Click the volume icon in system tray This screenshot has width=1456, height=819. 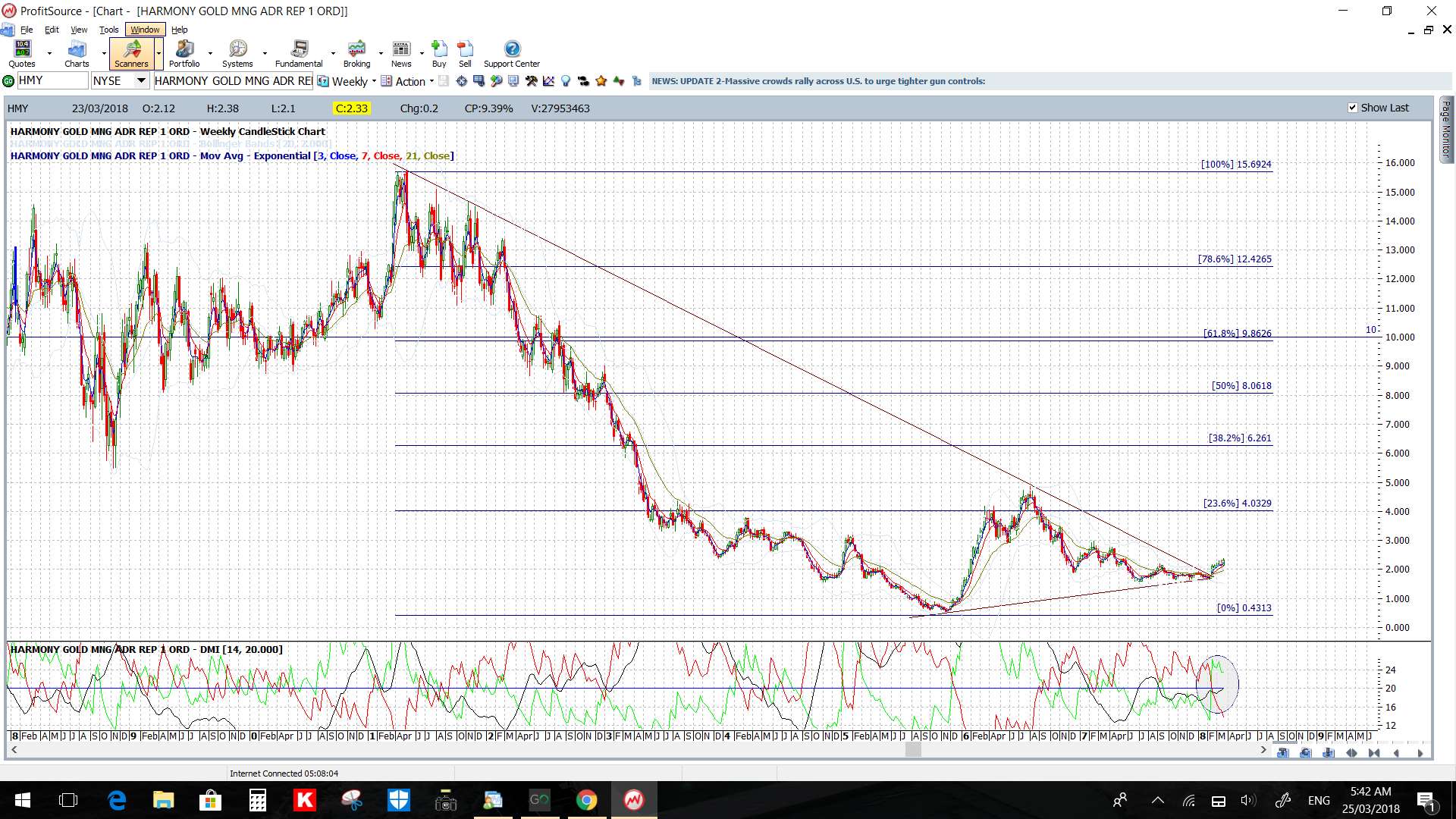[1247, 800]
